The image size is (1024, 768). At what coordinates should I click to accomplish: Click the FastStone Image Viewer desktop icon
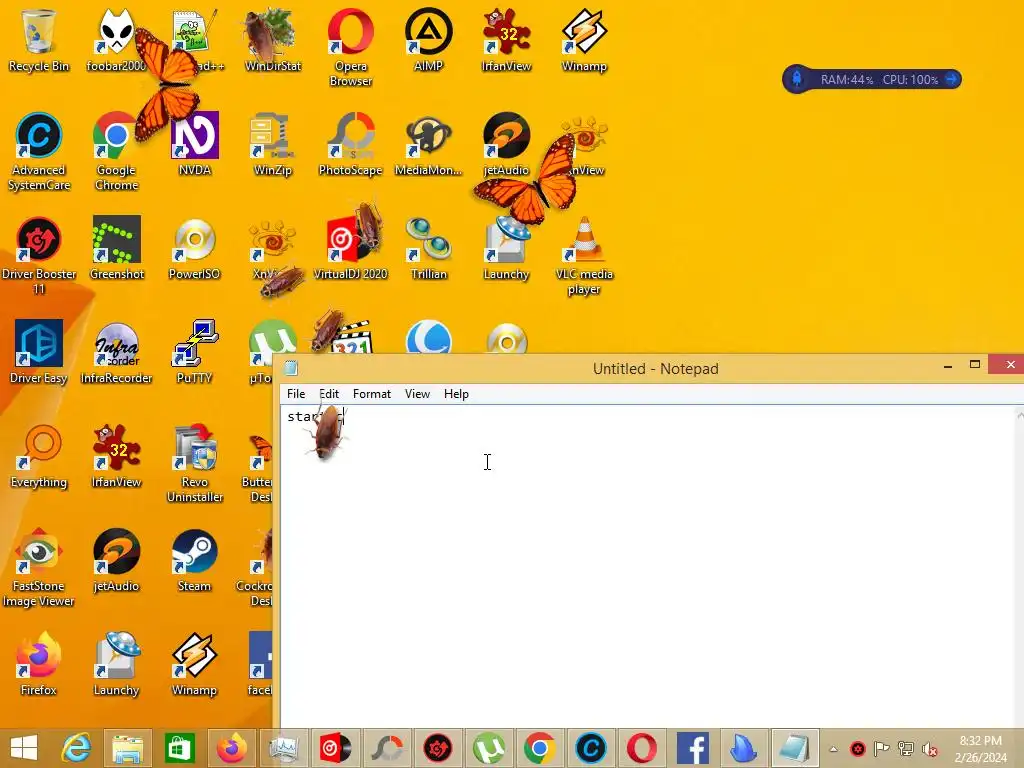[39, 567]
